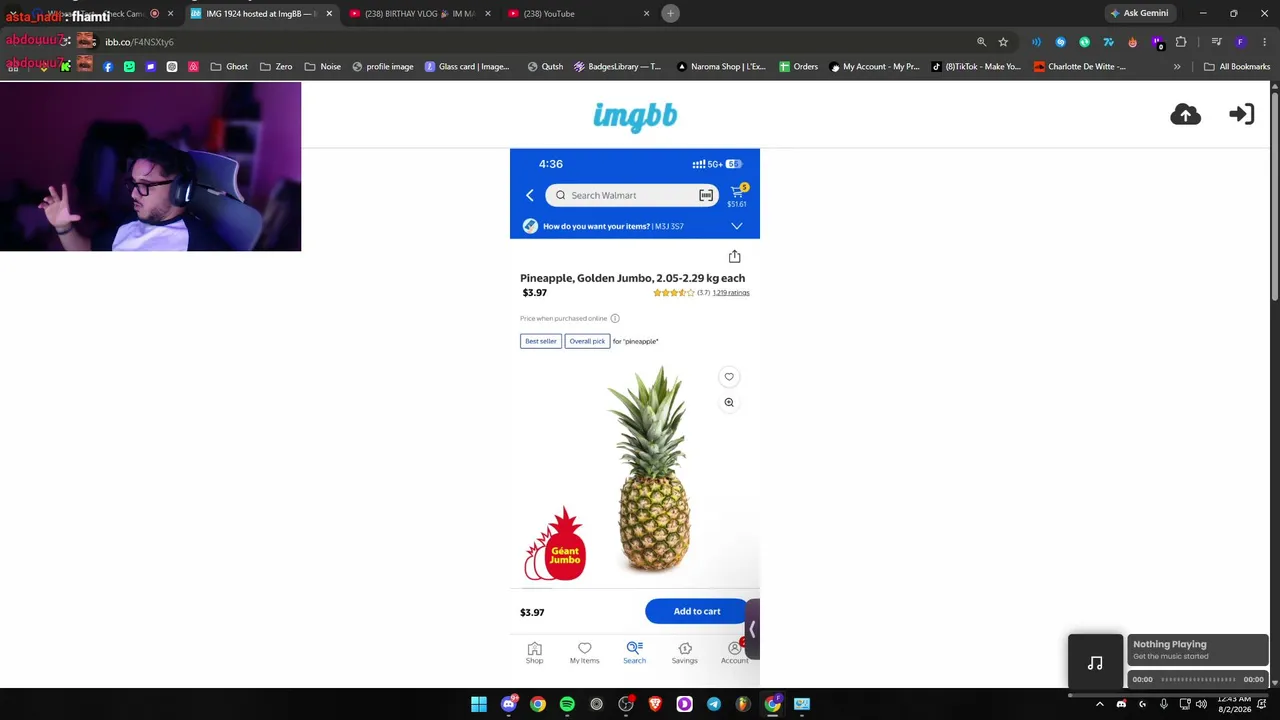Click the Walmart cart icon showing $51.61
The height and width of the screenshot is (720, 1280).
[737, 195]
